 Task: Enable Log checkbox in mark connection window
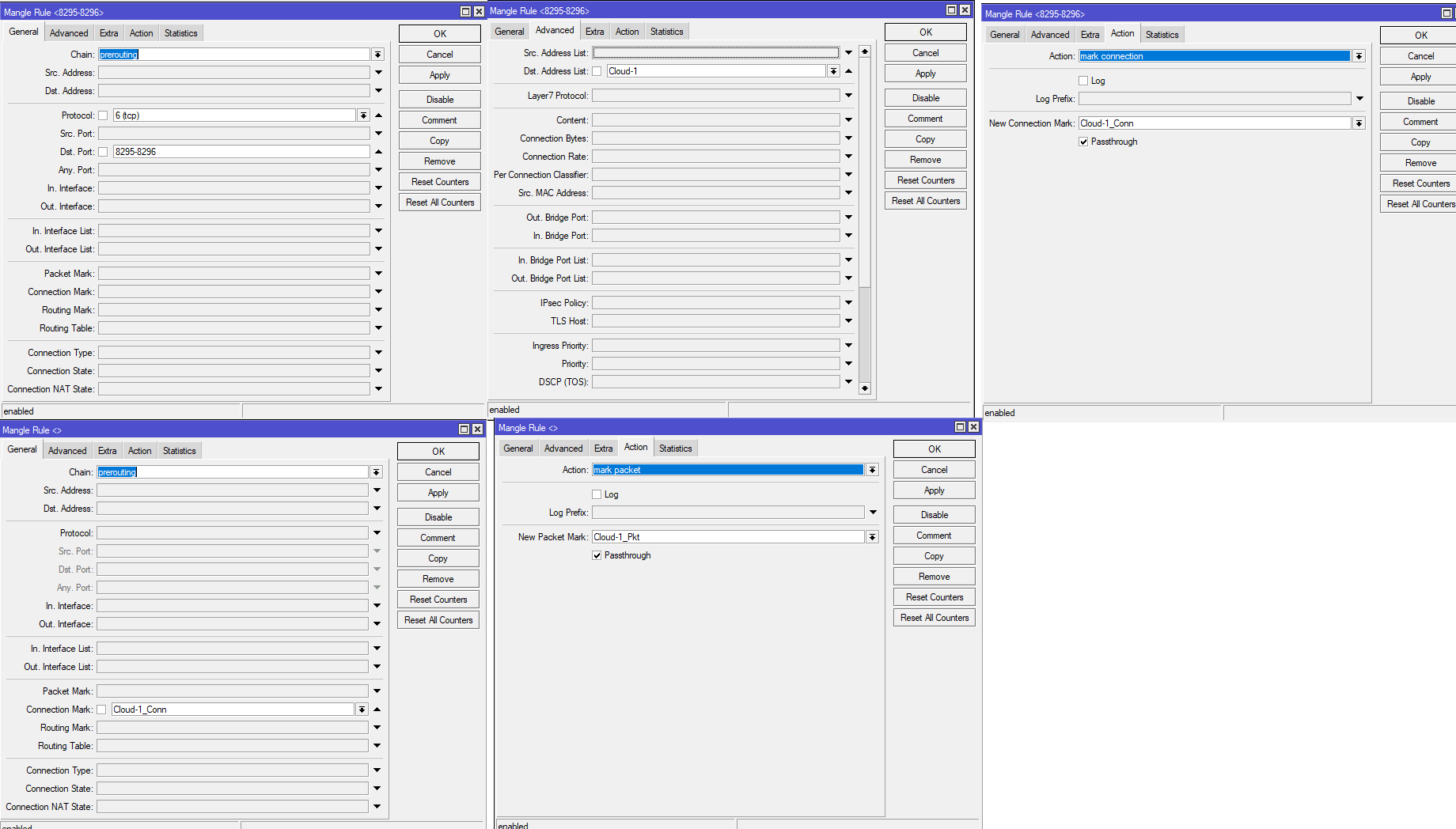pos(1083,81)
